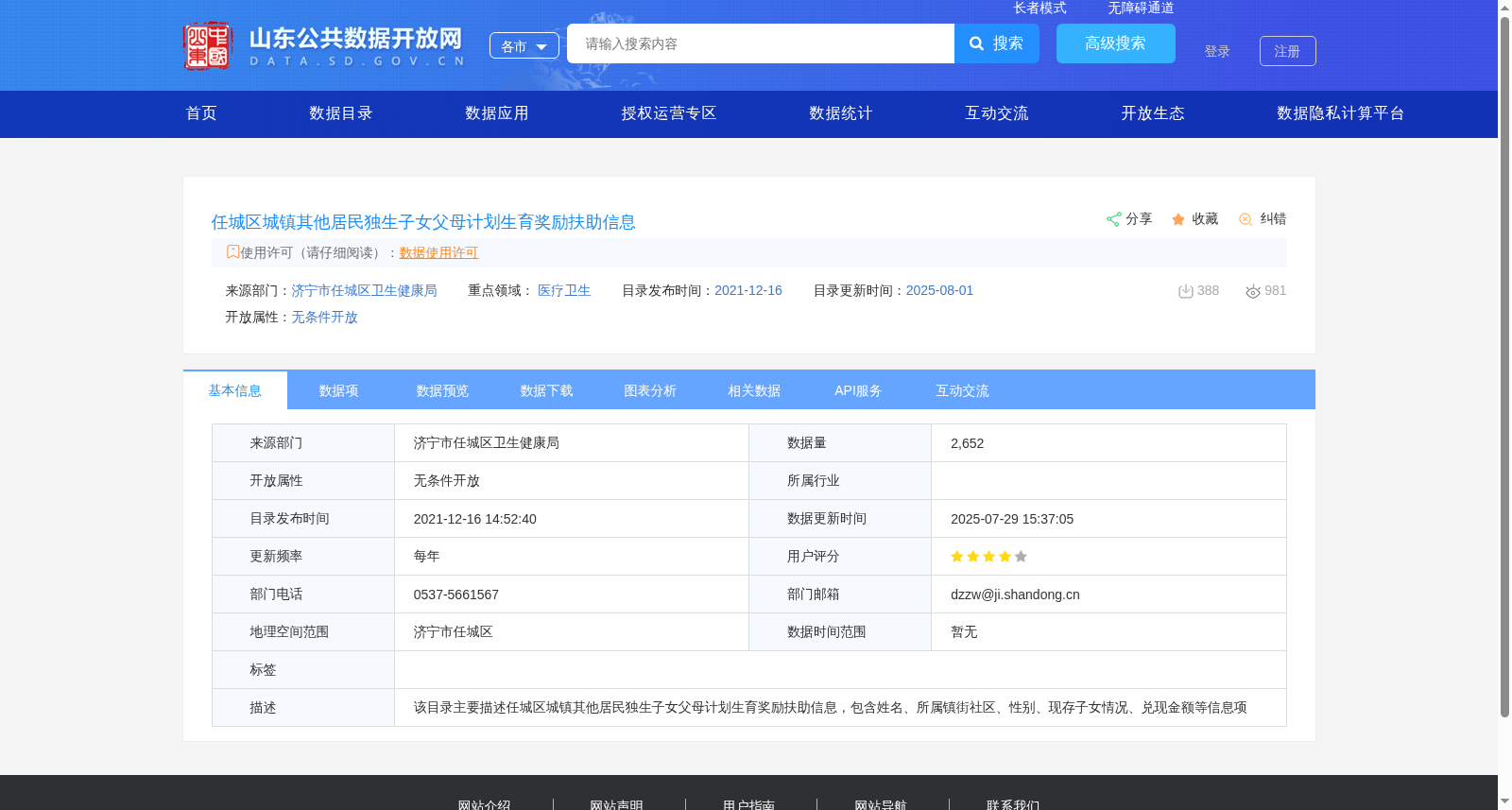Open 互动交流 in the main navigation

(x=997, y=113)
